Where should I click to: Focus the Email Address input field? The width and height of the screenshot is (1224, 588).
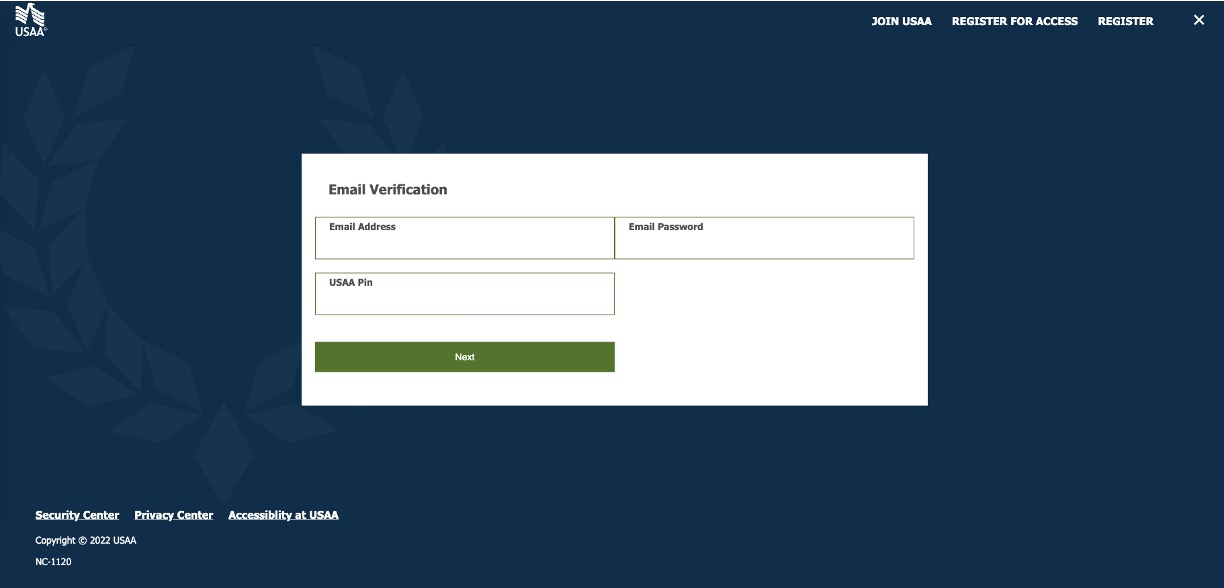(x=464, y=243)
